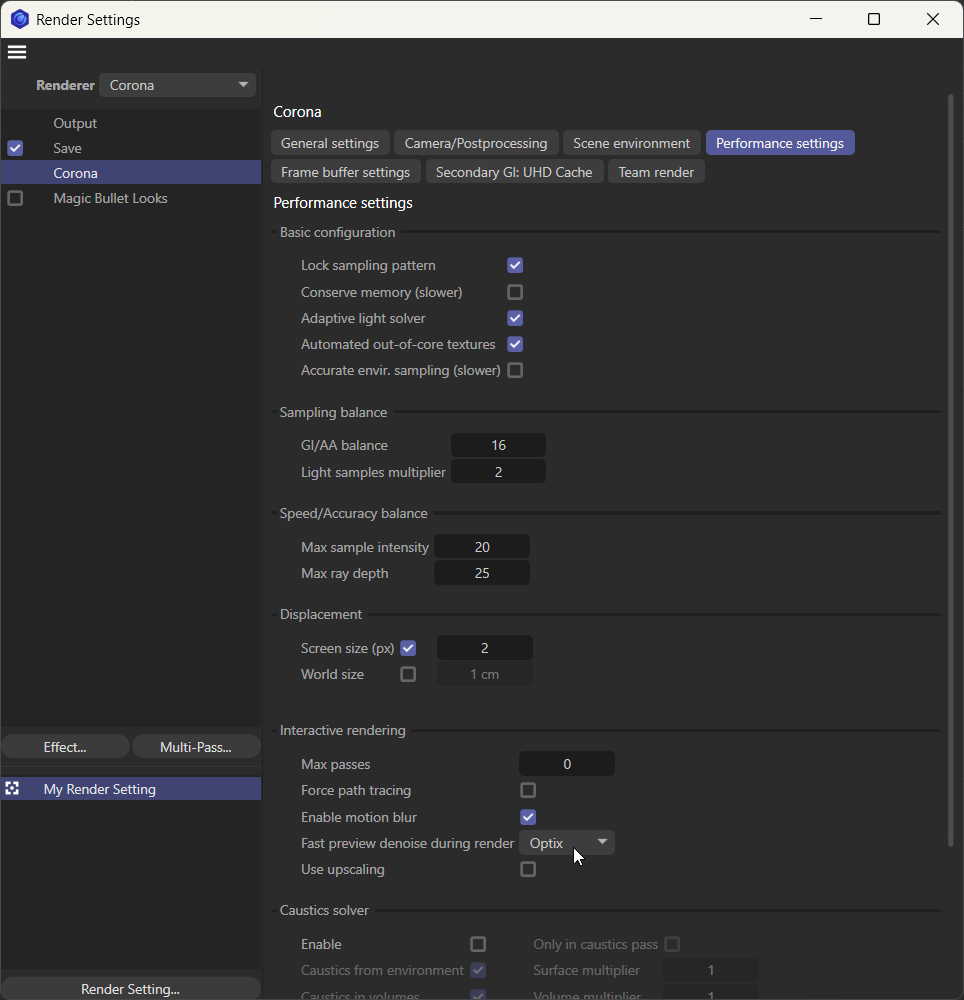Click the Max passes value field
Image resolution: width=964 pixels, height=1000 pixels.
(x=567, y=764)
